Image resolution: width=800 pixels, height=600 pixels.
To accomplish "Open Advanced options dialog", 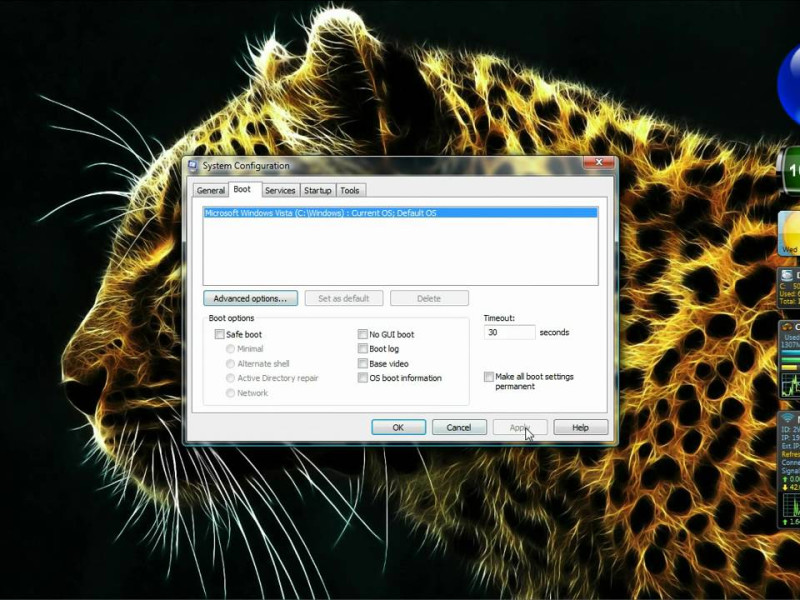I will (x=251, y=298).
